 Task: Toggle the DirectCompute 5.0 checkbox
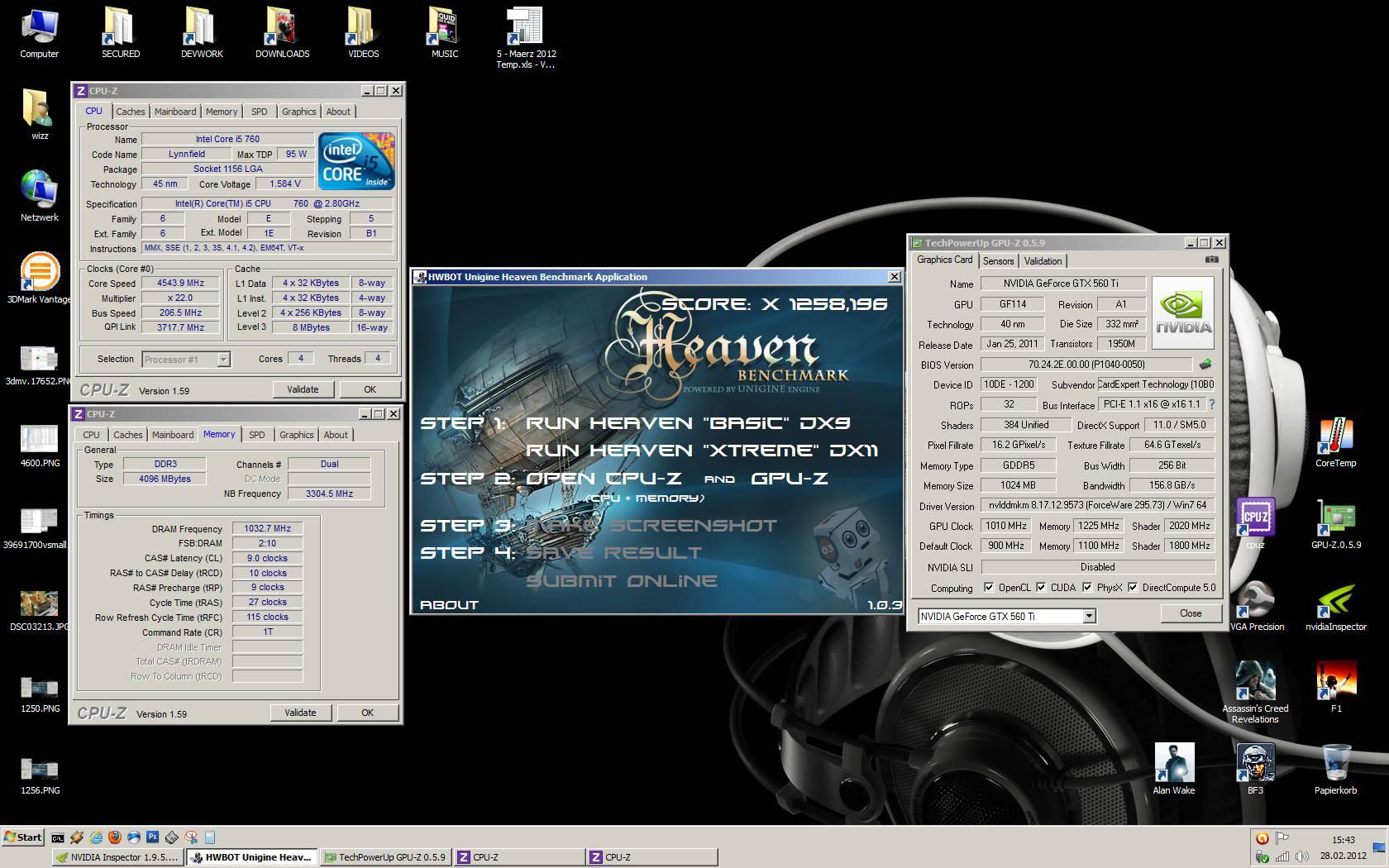pos(1133,587)
